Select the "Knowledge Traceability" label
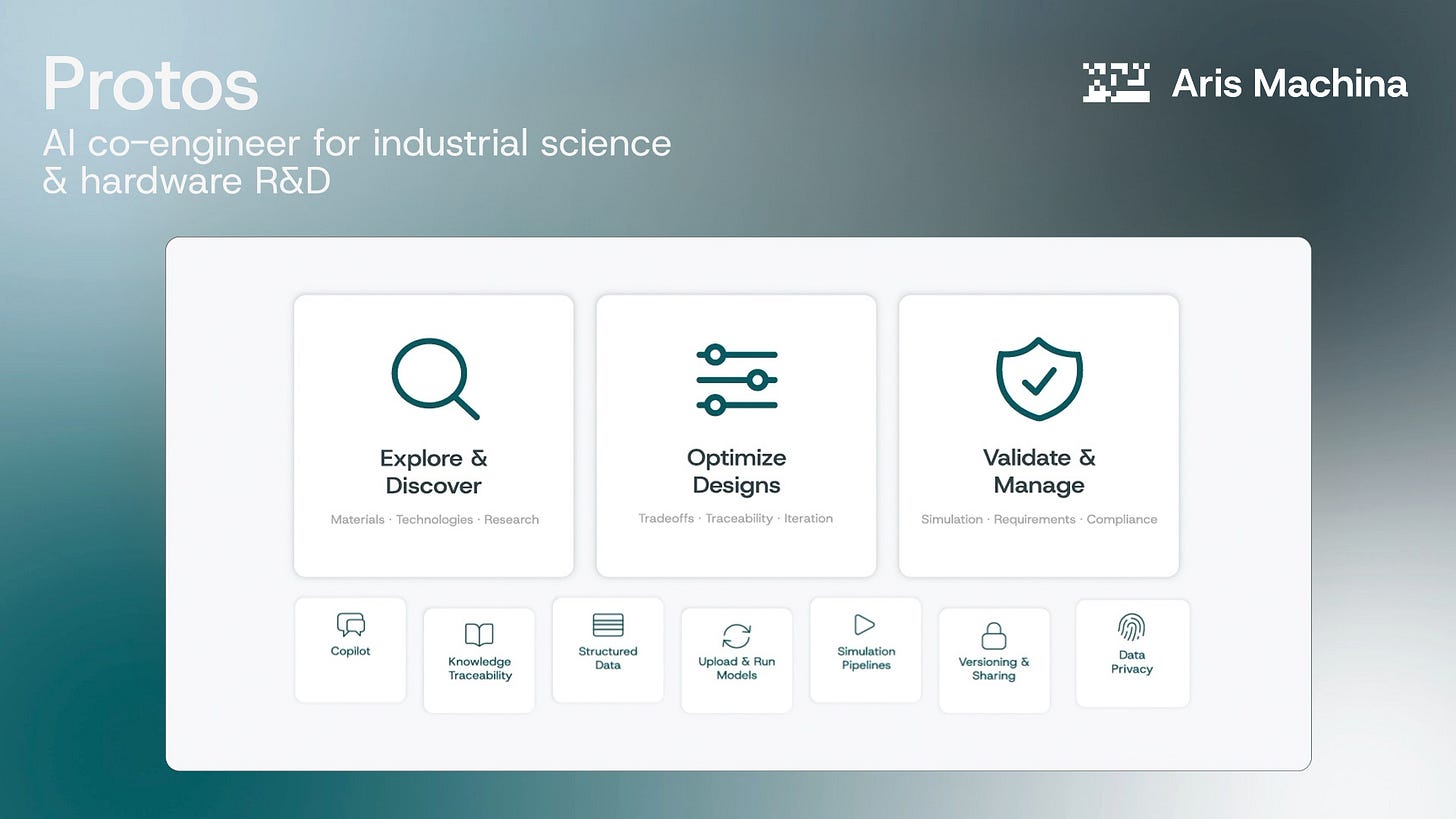1456x819 pixels. tap(480, 668)
